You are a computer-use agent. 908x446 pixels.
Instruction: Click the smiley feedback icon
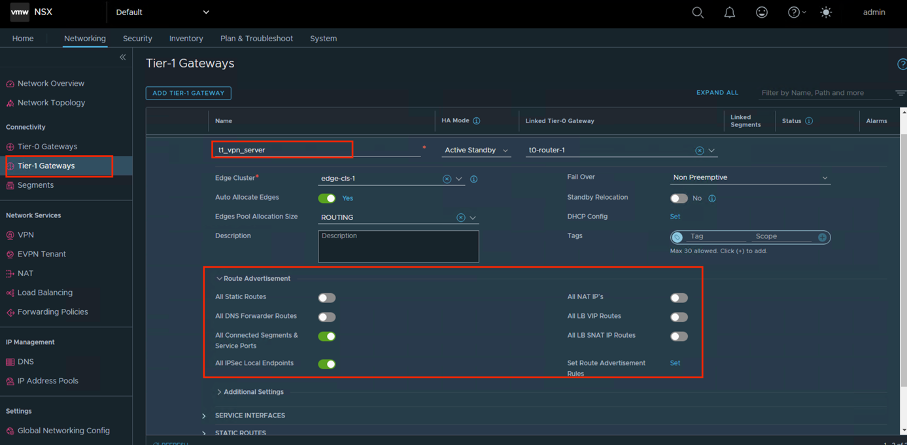[762, 12]
